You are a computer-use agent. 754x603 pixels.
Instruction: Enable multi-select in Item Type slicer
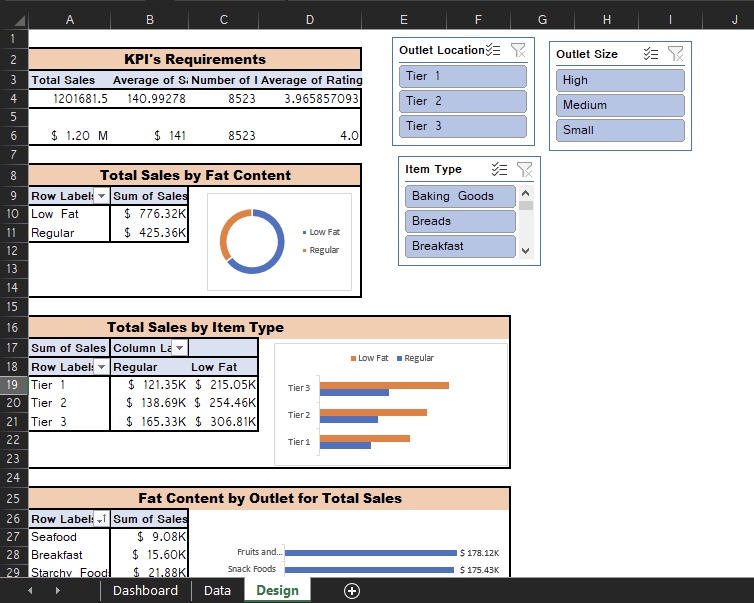click(x=500, y=170)
